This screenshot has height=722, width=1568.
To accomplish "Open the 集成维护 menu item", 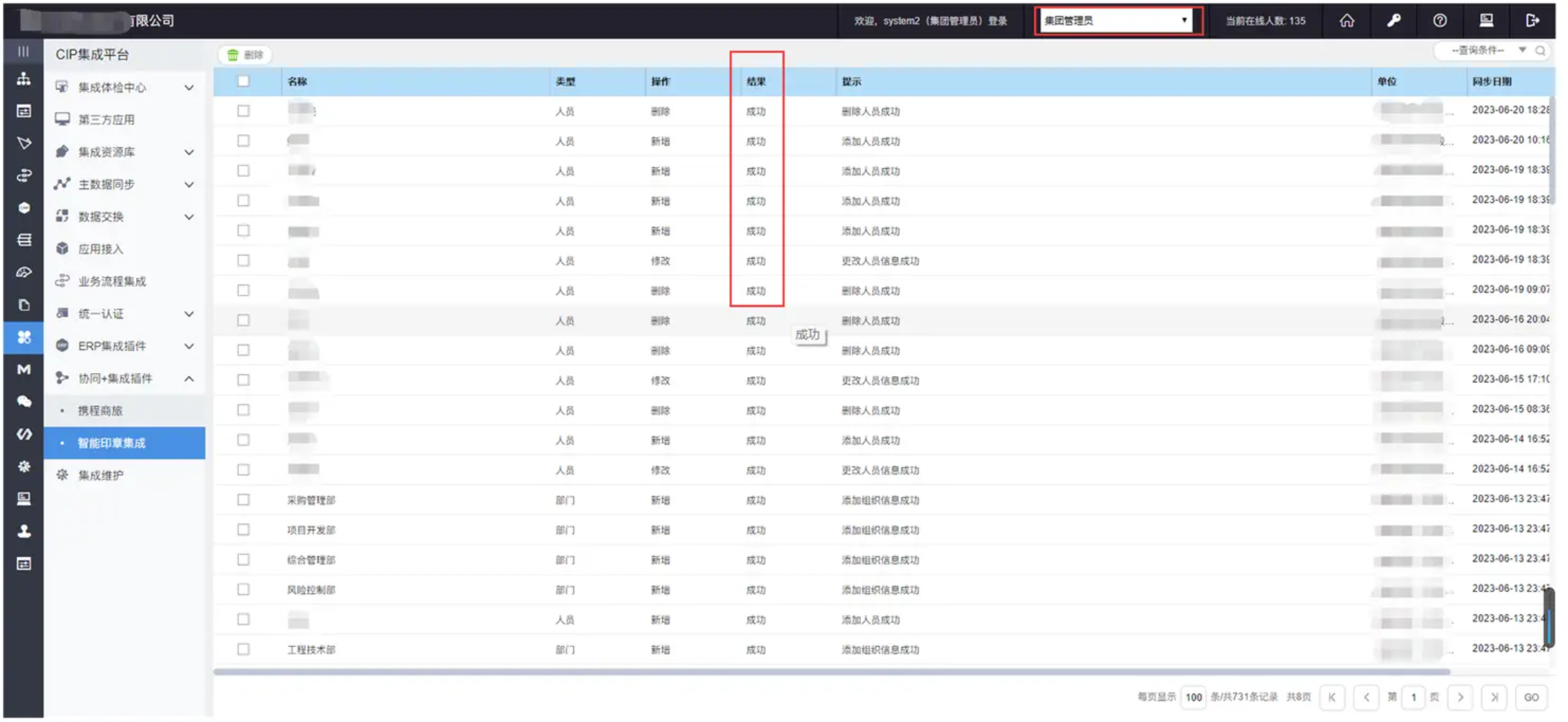I will point(124,475).
